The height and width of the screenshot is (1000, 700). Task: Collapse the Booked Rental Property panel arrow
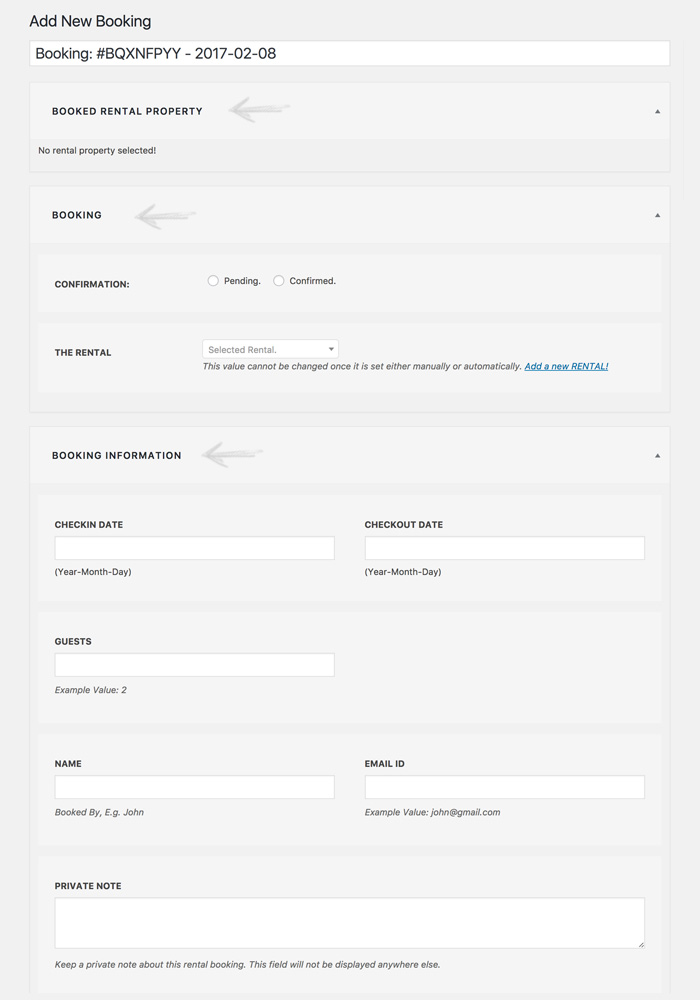tap(657, 112)
